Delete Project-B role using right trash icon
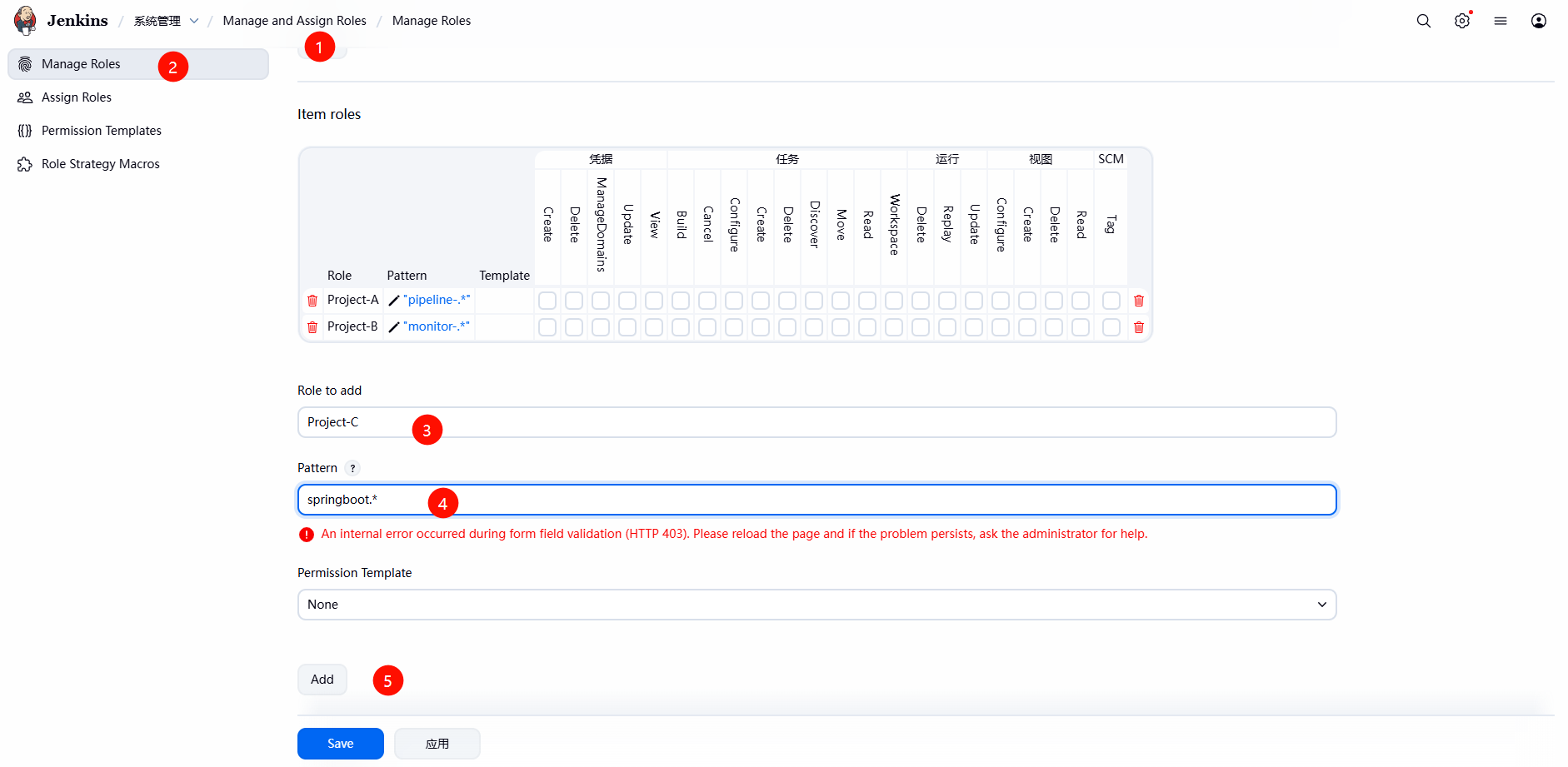Viewport: 1568px width, 767px height. coord(1138,327)
